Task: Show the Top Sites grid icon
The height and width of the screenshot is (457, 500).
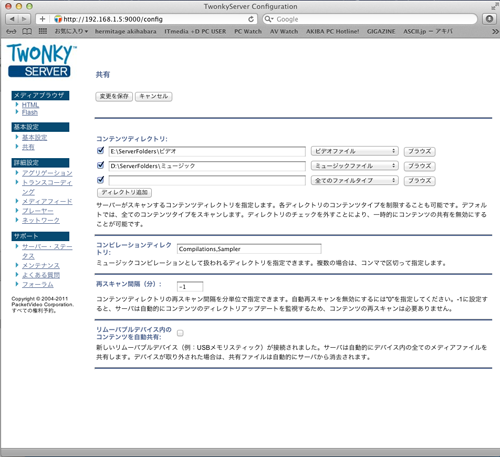Action: click(43, 31)
